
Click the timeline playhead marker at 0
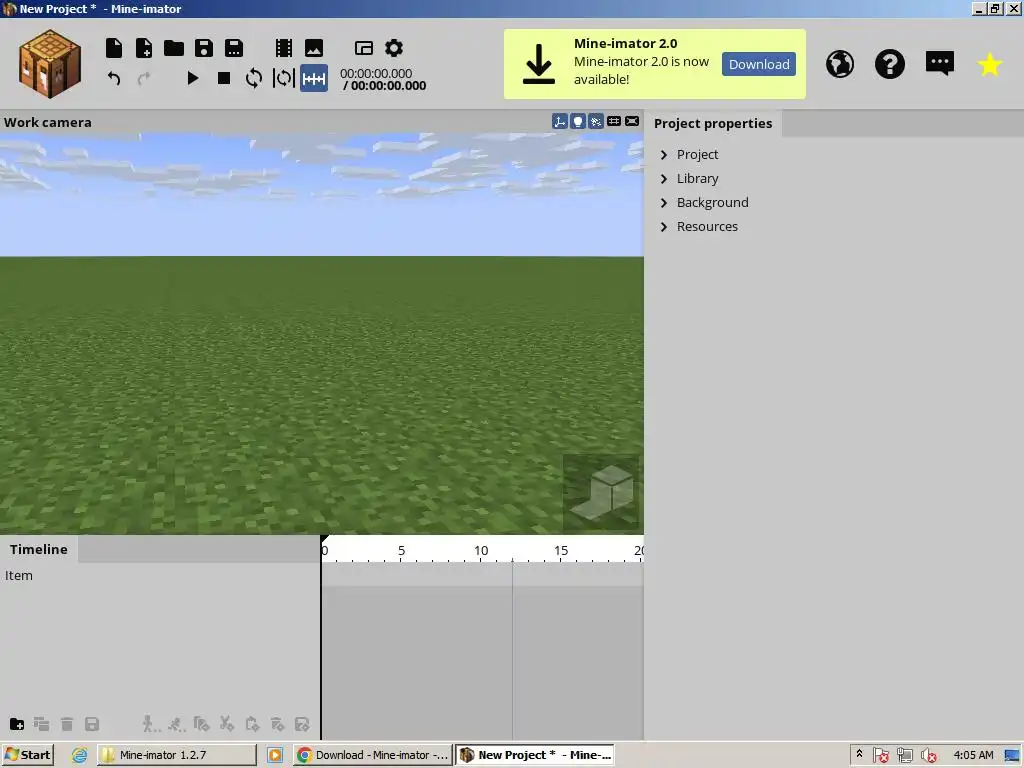tap(324, 540)
